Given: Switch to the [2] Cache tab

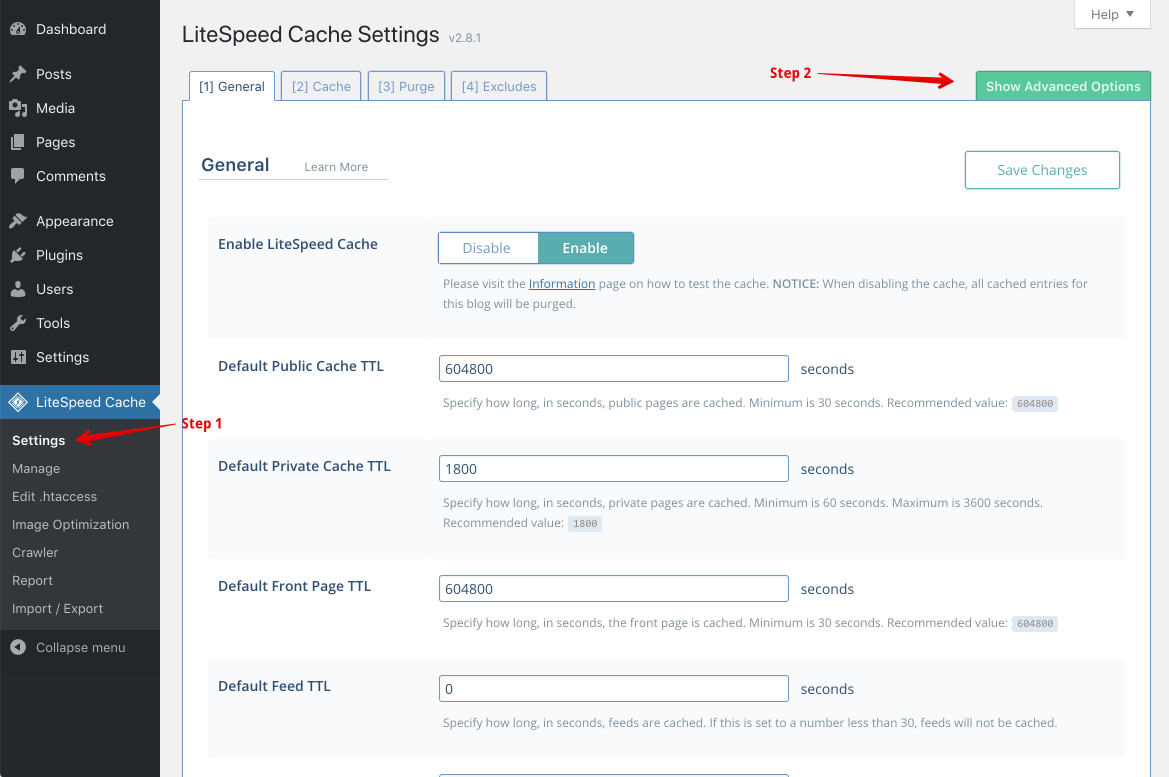Looking at the screenshot, I should point(321,86).
